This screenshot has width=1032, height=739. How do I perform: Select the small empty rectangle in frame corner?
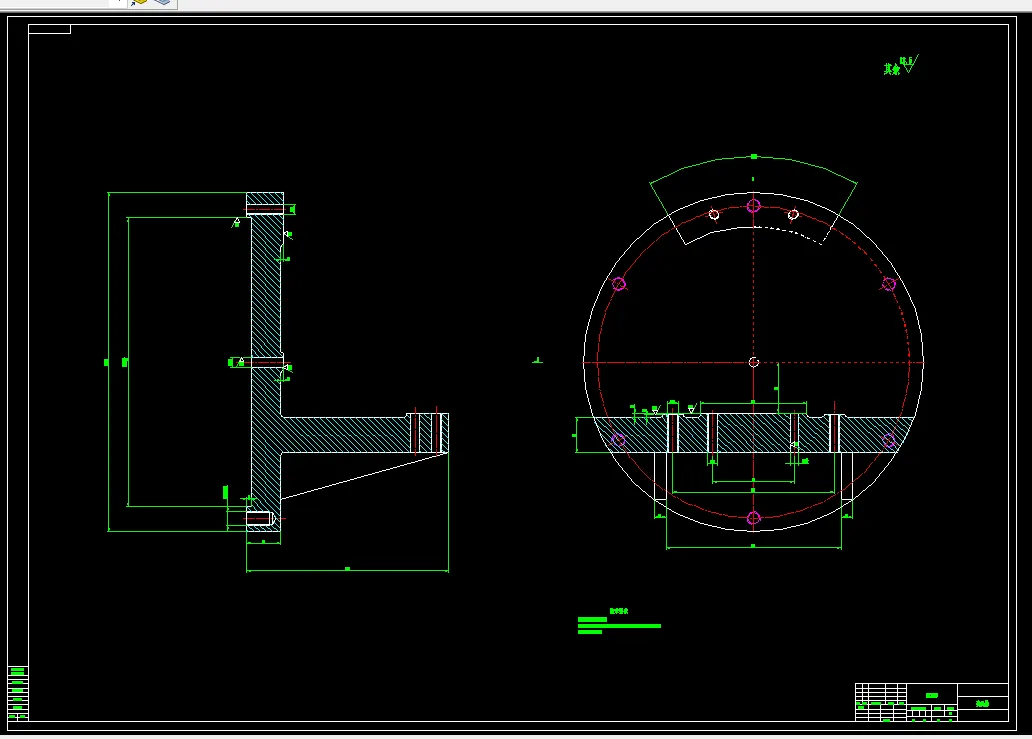click(49, 29)
